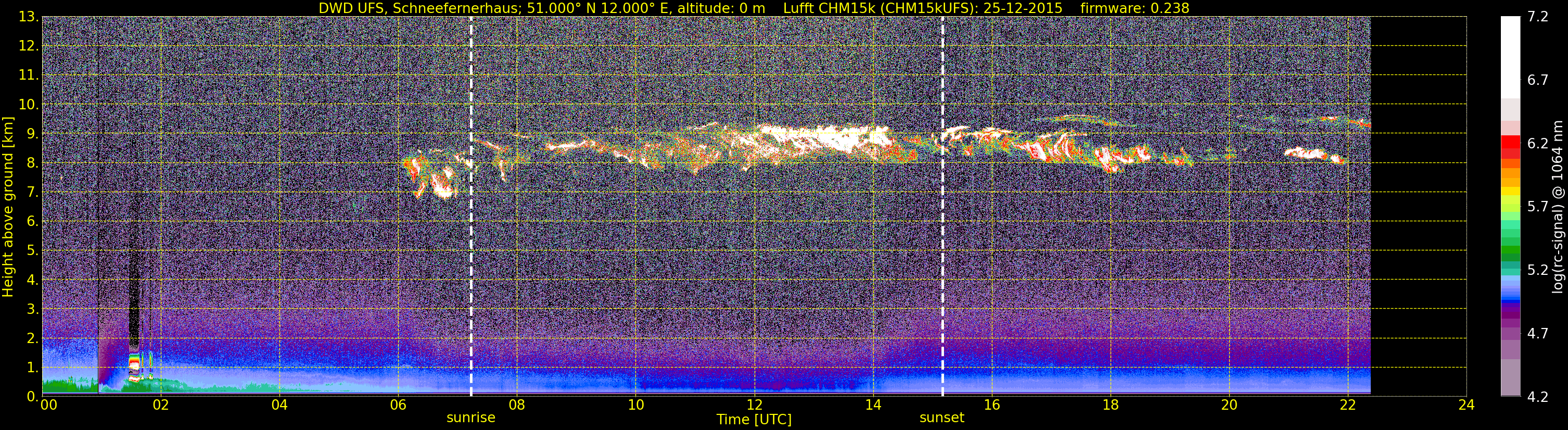Screen dimensions: 1568x430
Task: Click the time tick label '00'
Action: (49, 405)
